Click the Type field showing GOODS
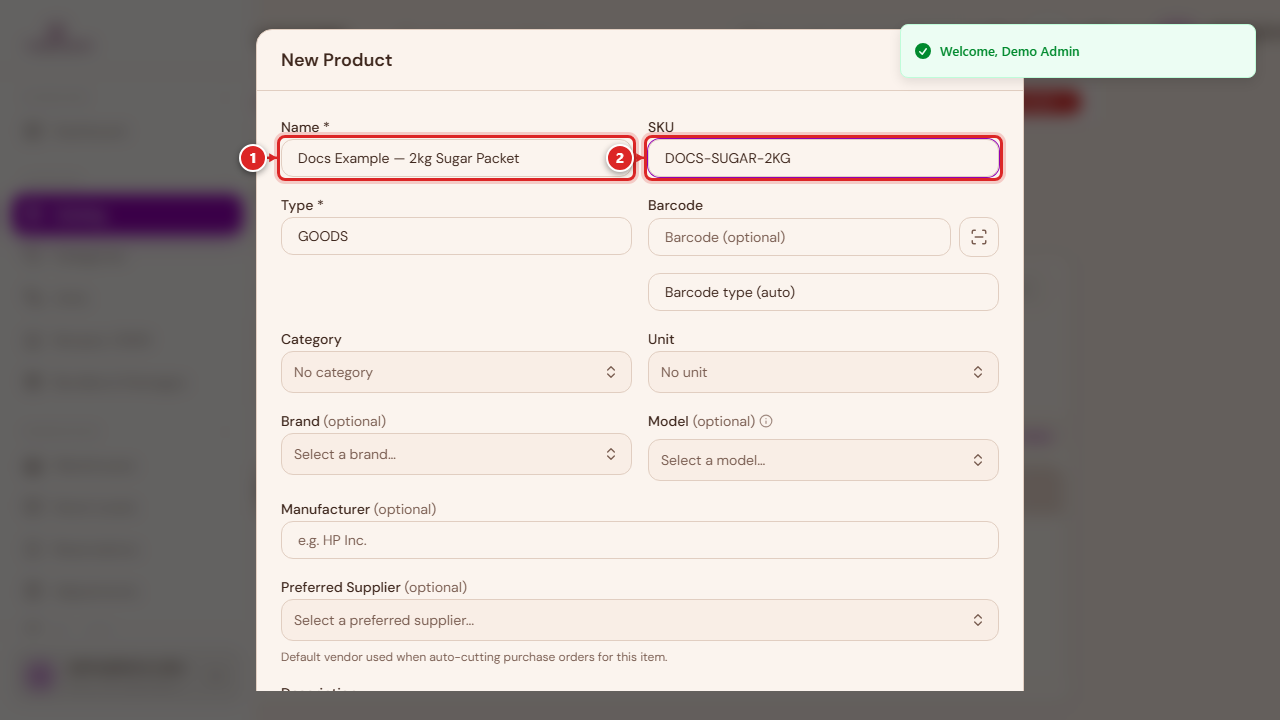This screenshot has width=1280, height=720. [456, 237]
